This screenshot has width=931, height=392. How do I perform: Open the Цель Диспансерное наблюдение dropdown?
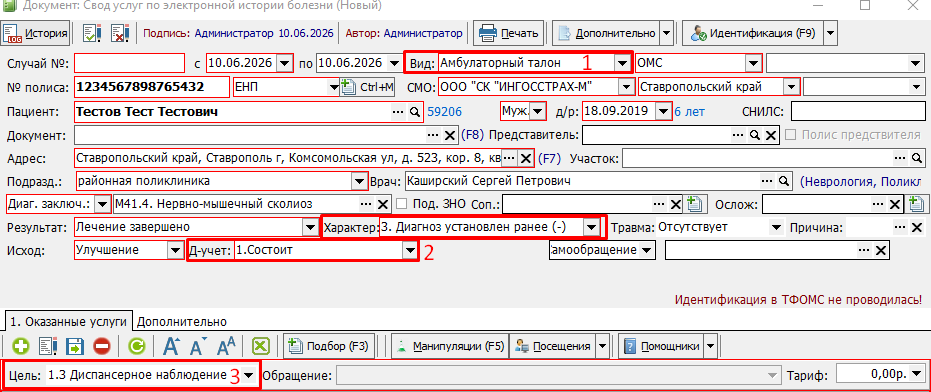coord(249,375)
